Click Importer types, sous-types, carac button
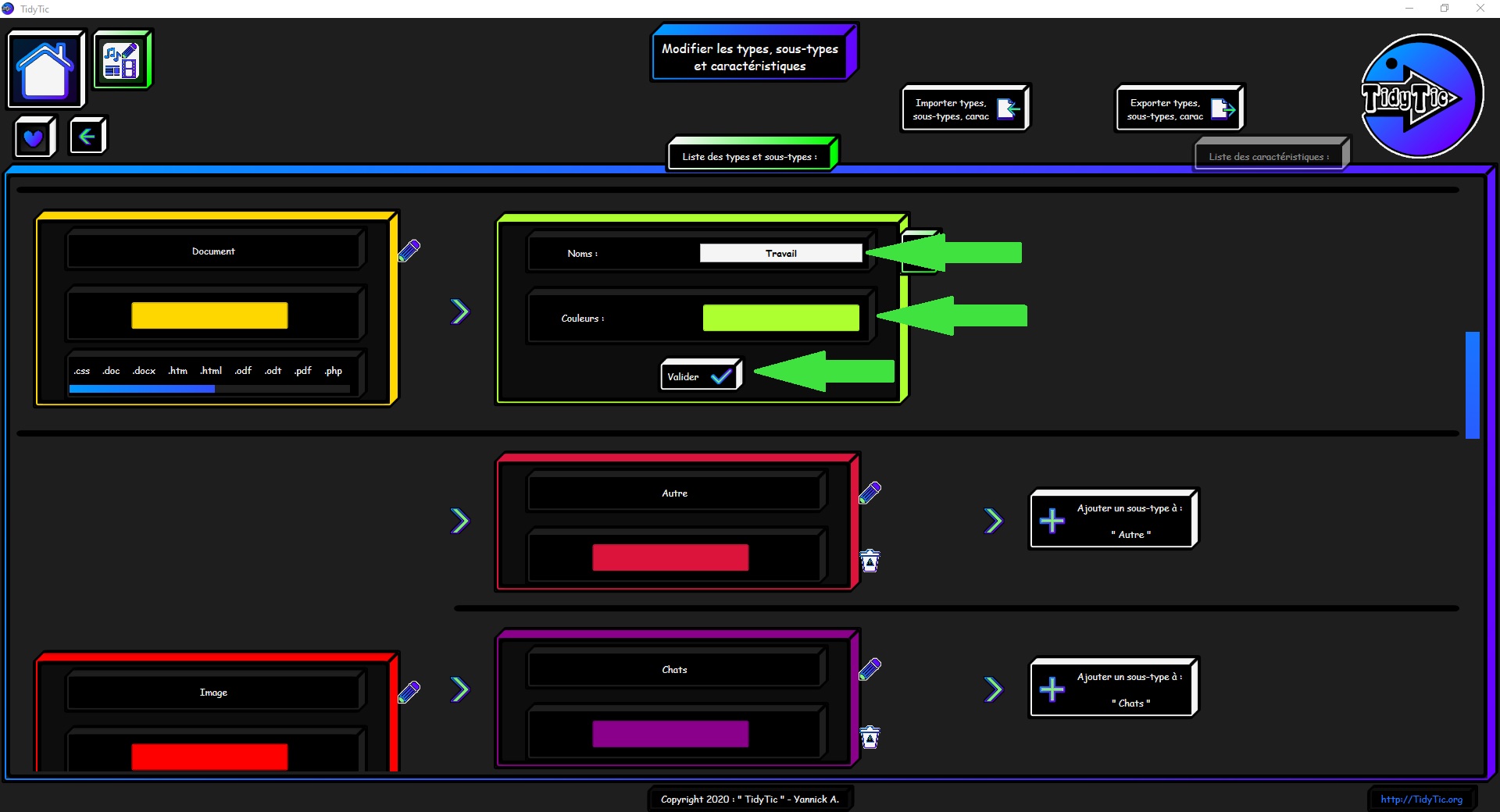 pos(965,109)
